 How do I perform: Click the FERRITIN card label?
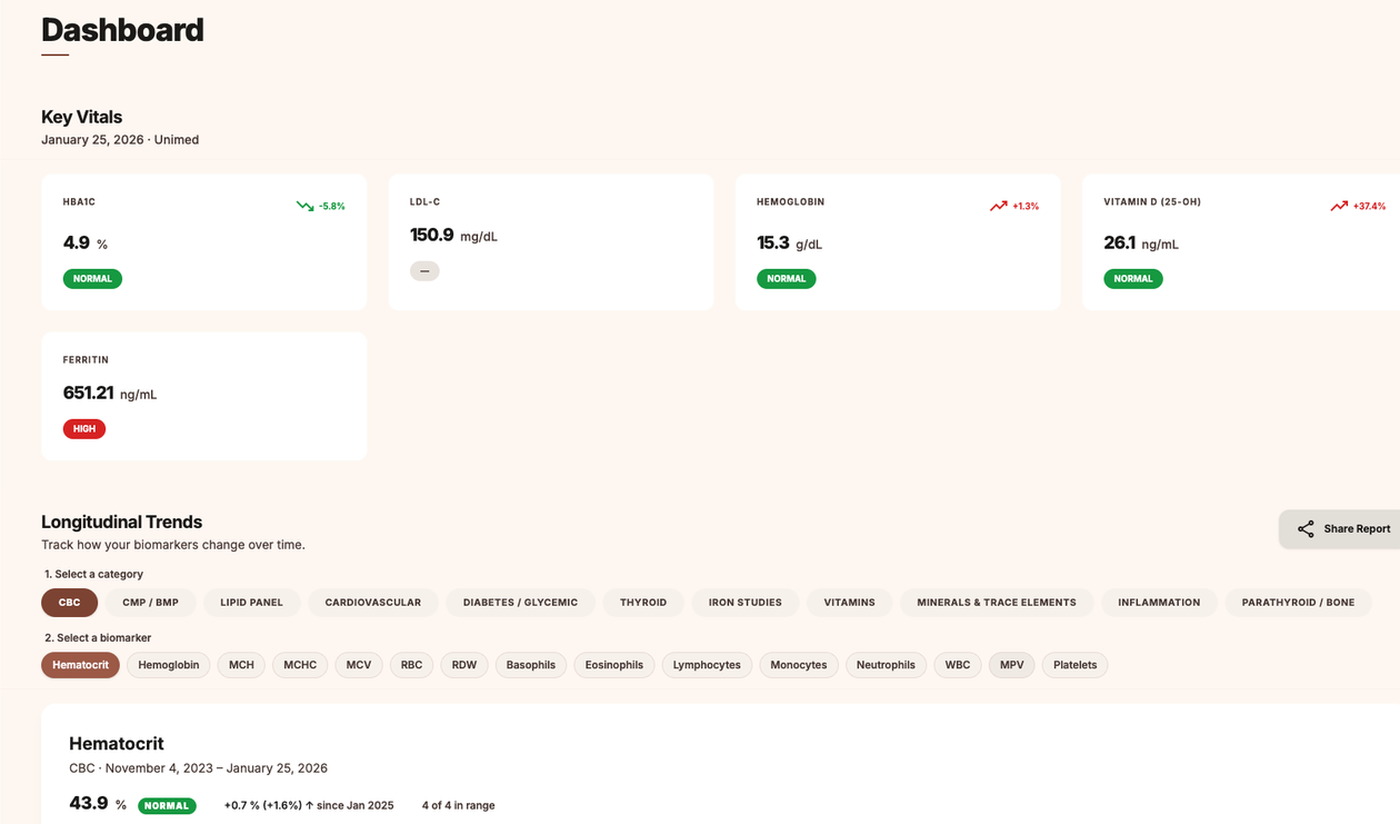tap(86, 360)
